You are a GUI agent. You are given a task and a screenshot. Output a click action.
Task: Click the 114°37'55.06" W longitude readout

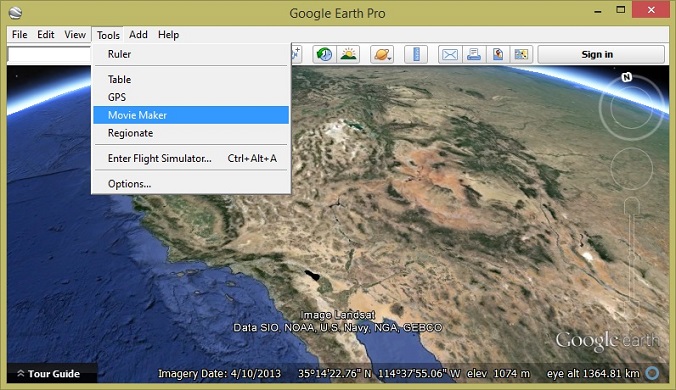(419, 374)
